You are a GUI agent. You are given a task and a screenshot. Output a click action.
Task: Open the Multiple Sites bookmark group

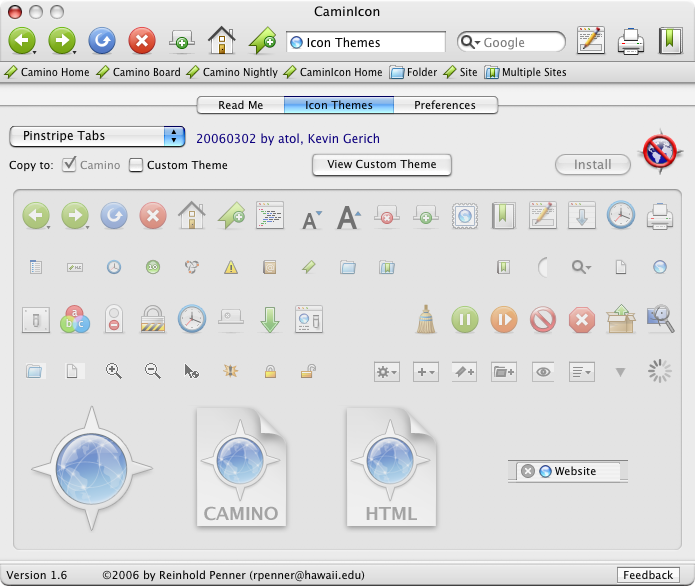(525, 72)
